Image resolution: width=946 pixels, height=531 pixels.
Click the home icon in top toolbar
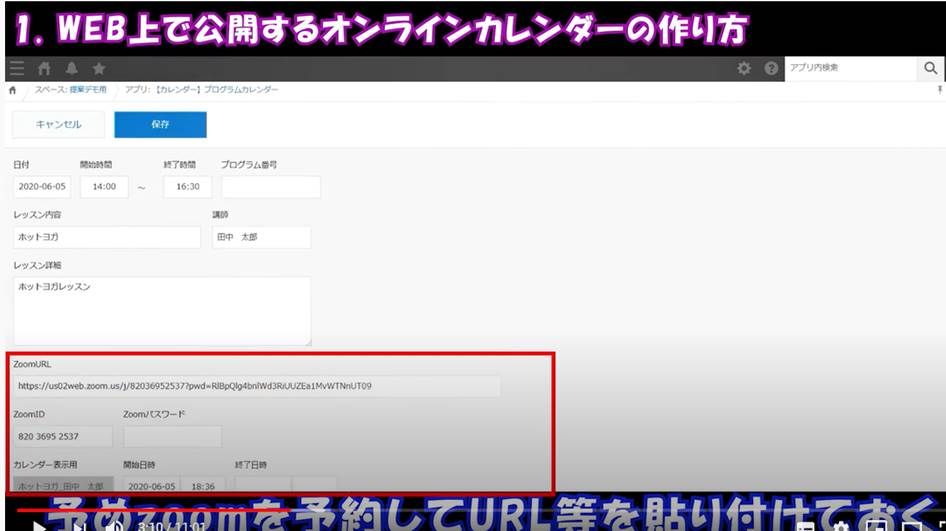click(x=44, y=68)
